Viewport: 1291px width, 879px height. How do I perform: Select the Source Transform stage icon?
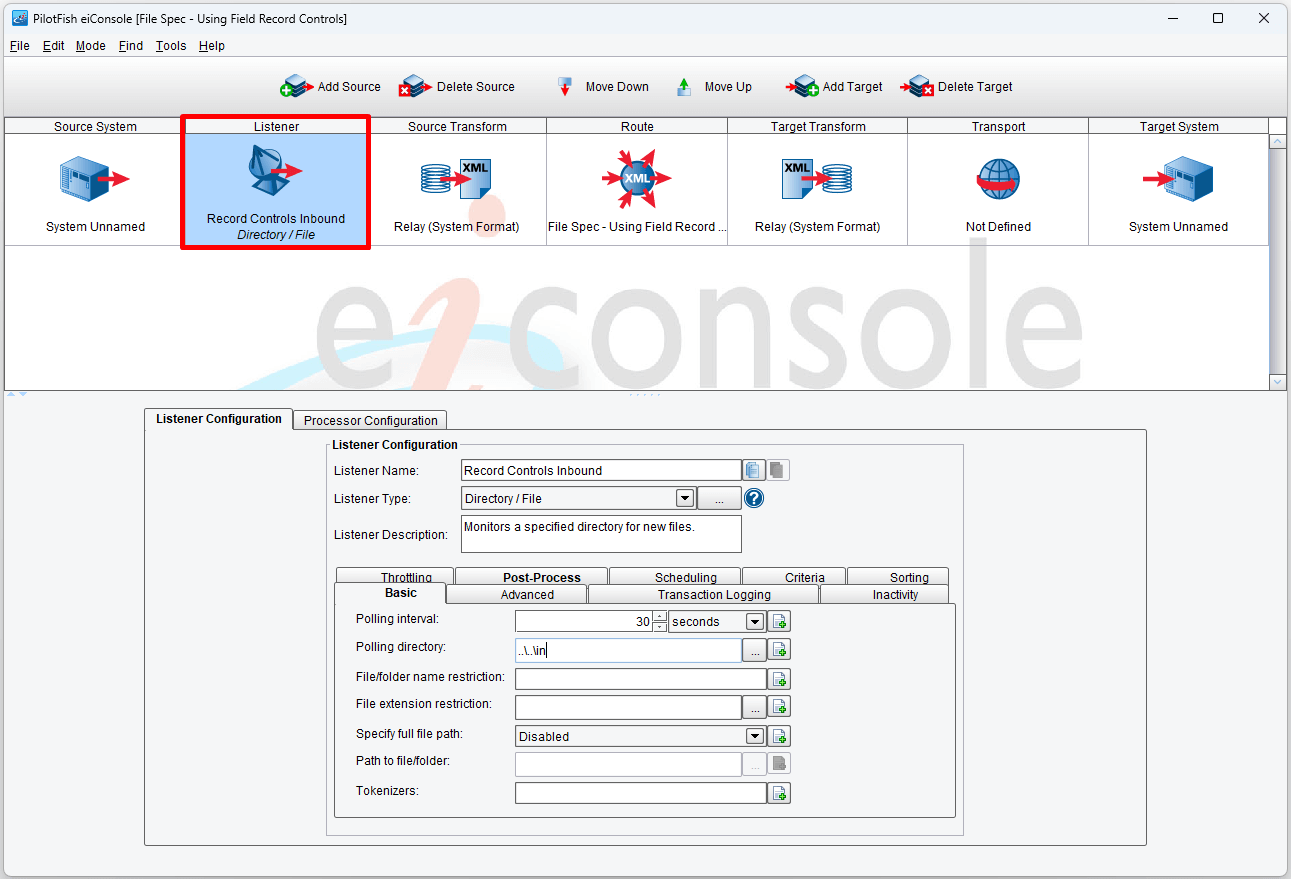(x=457, y=180)
